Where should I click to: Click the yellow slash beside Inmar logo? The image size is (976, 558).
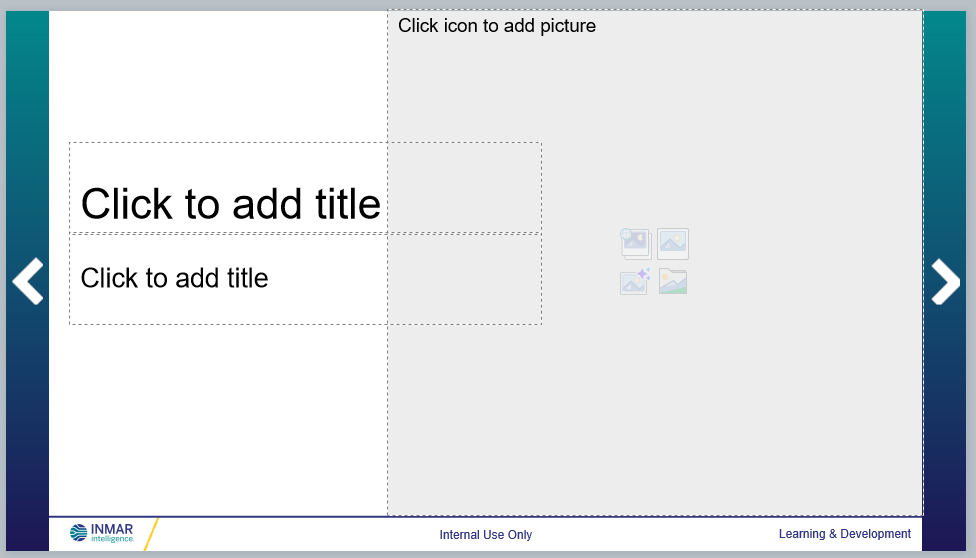(151, 535)
